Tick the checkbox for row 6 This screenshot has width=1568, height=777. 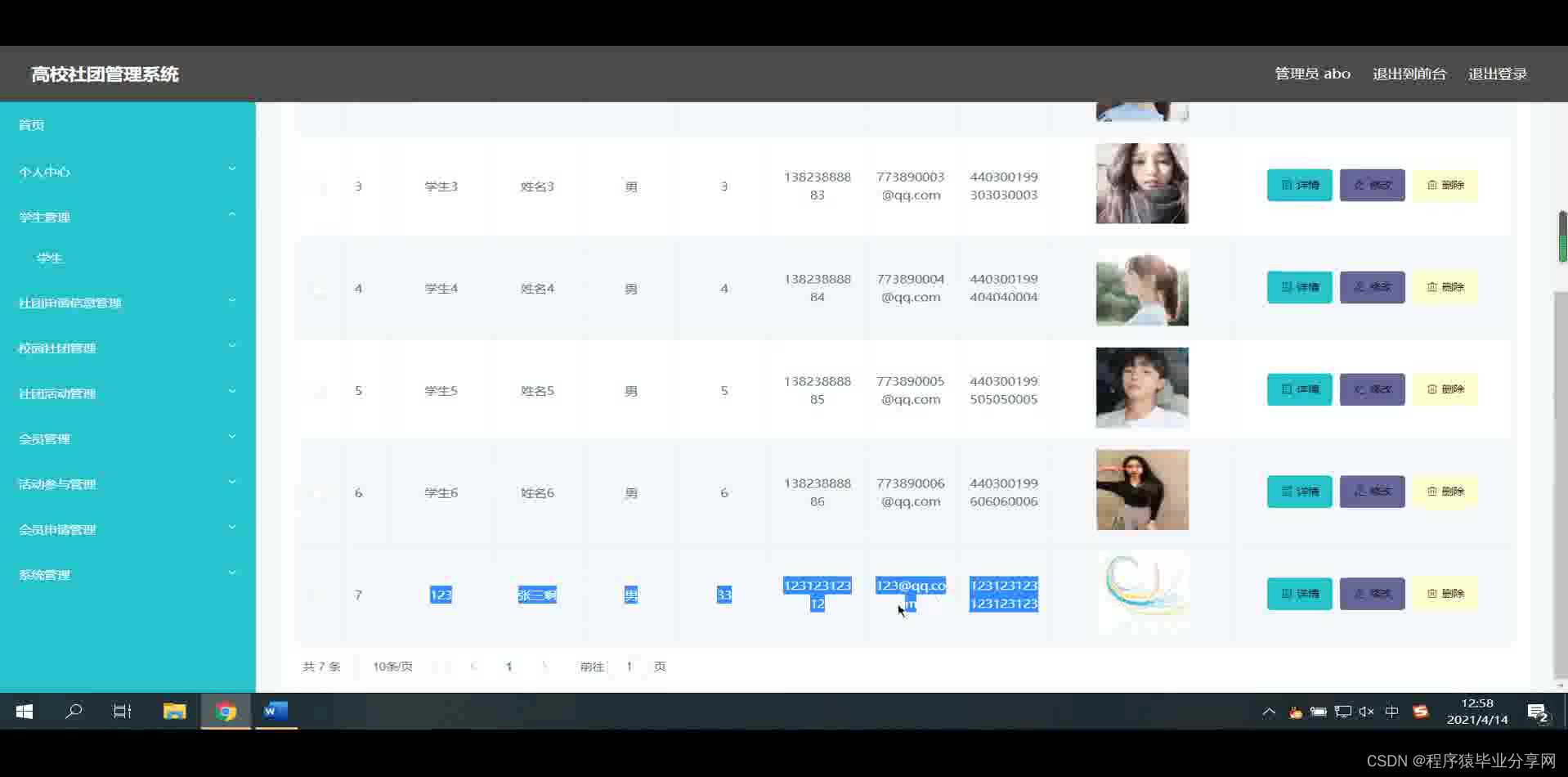[x=319, y=493]
